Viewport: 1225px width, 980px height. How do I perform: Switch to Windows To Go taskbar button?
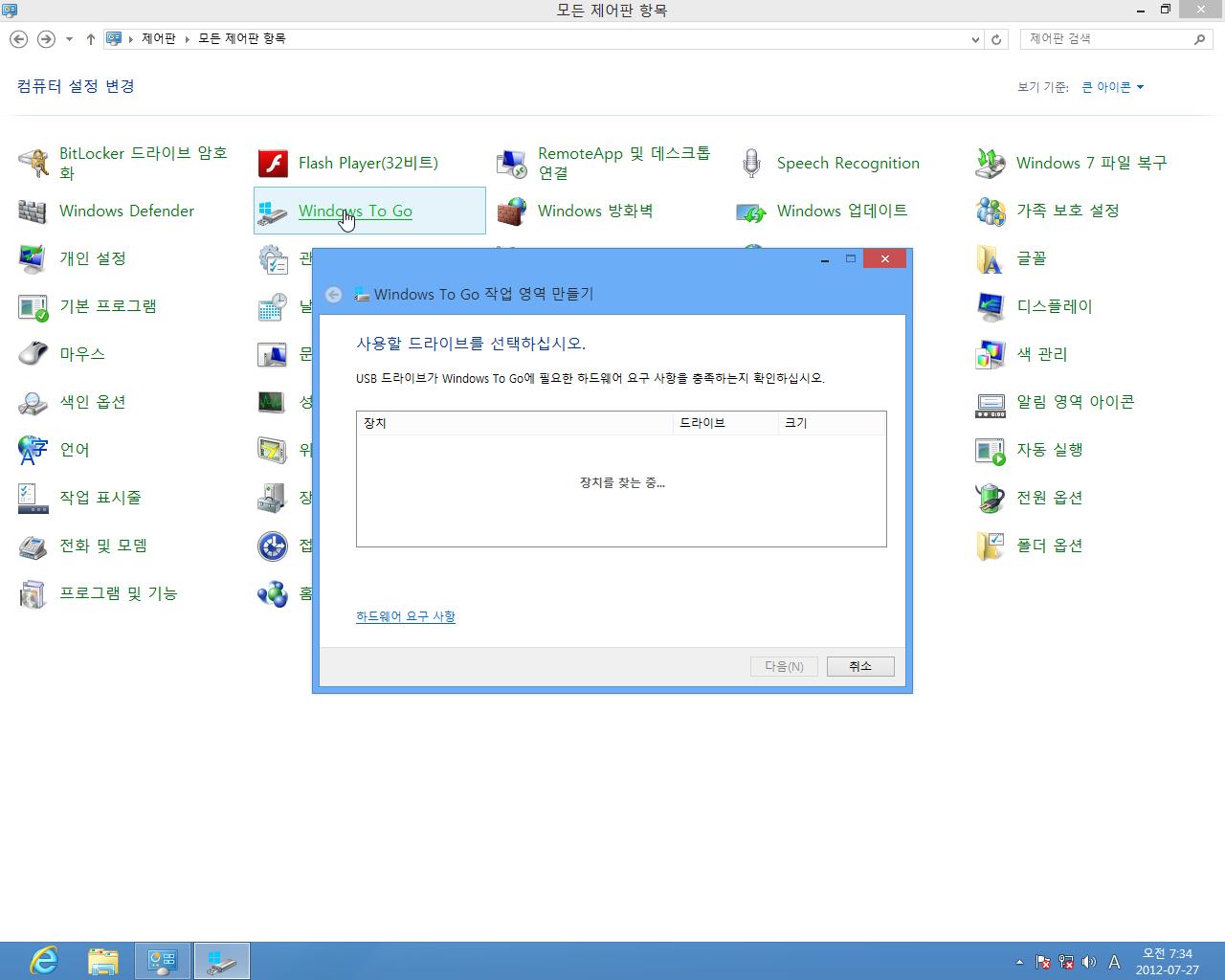click(221, 961)
